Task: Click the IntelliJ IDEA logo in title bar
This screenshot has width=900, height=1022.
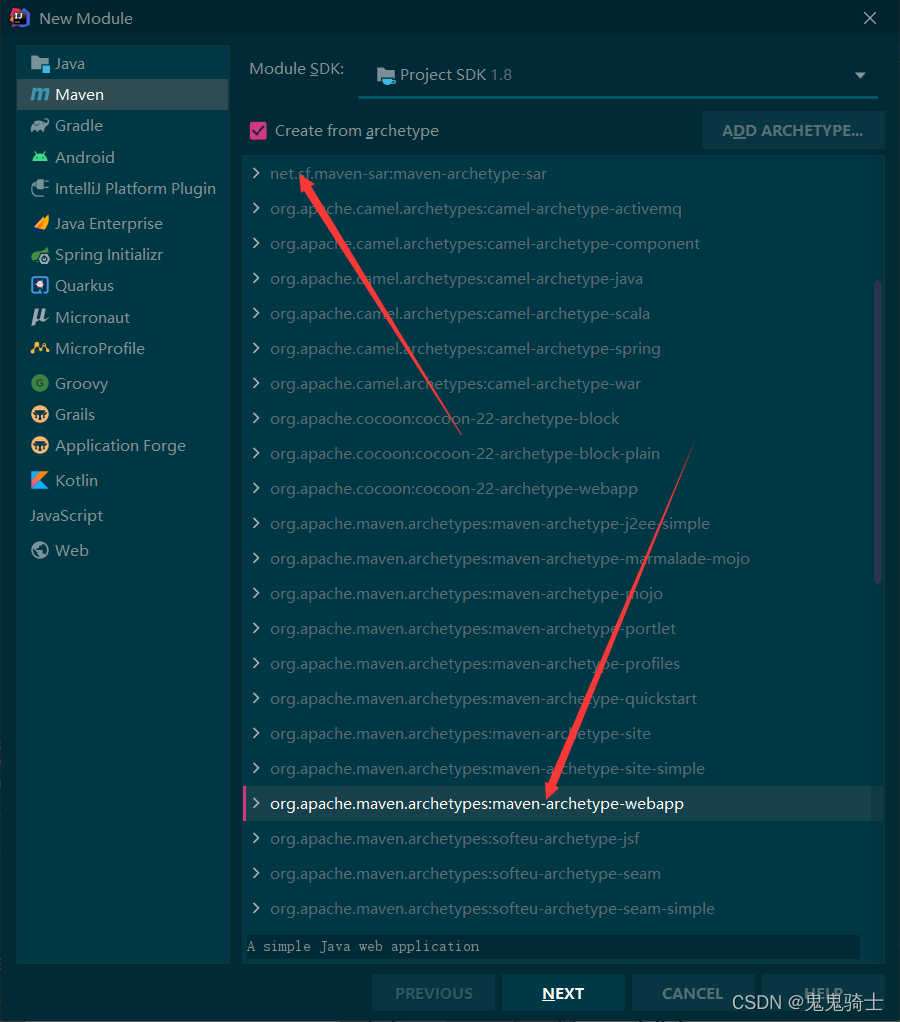Action: [20, 18]
